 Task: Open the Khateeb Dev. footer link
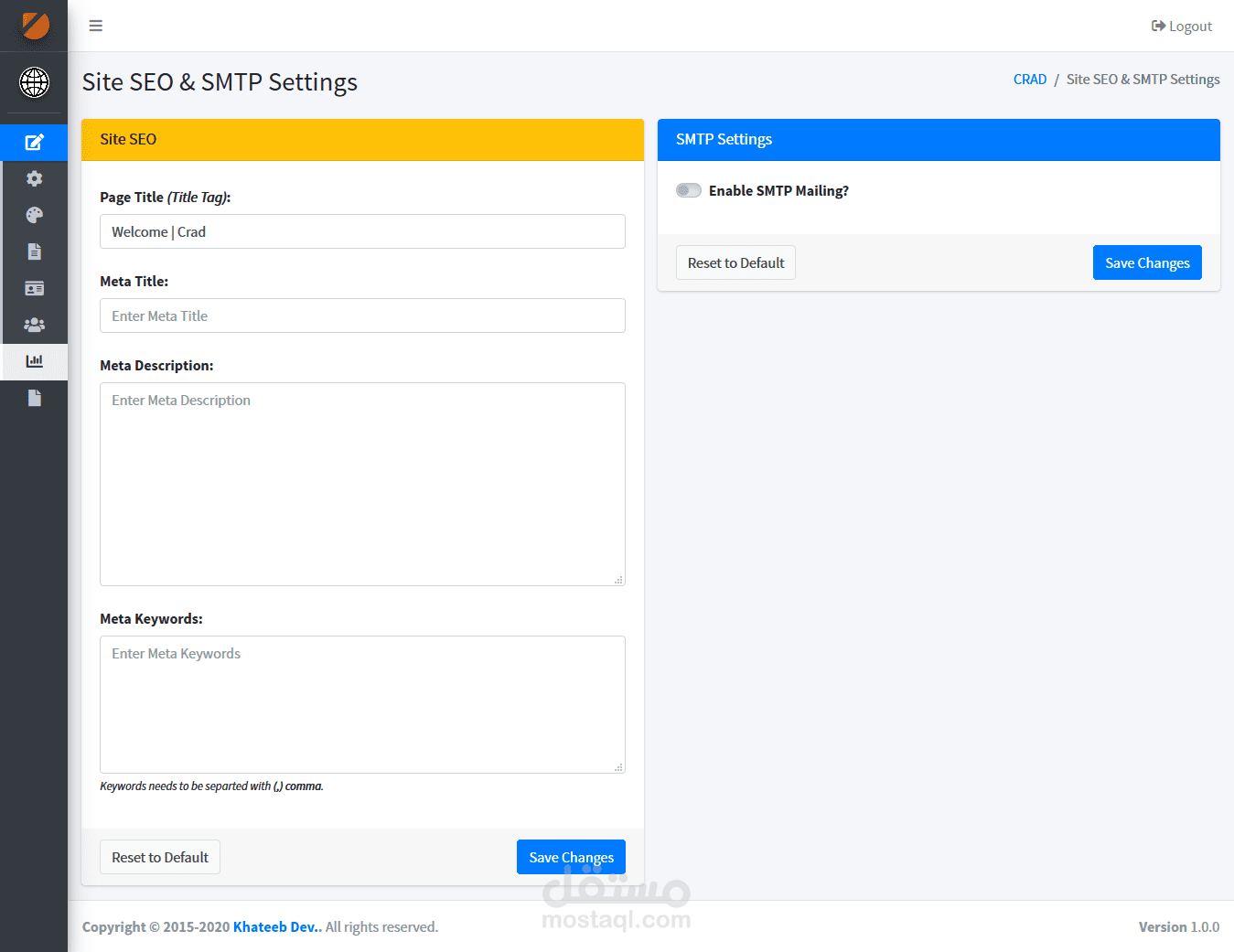tap(277, 926)
